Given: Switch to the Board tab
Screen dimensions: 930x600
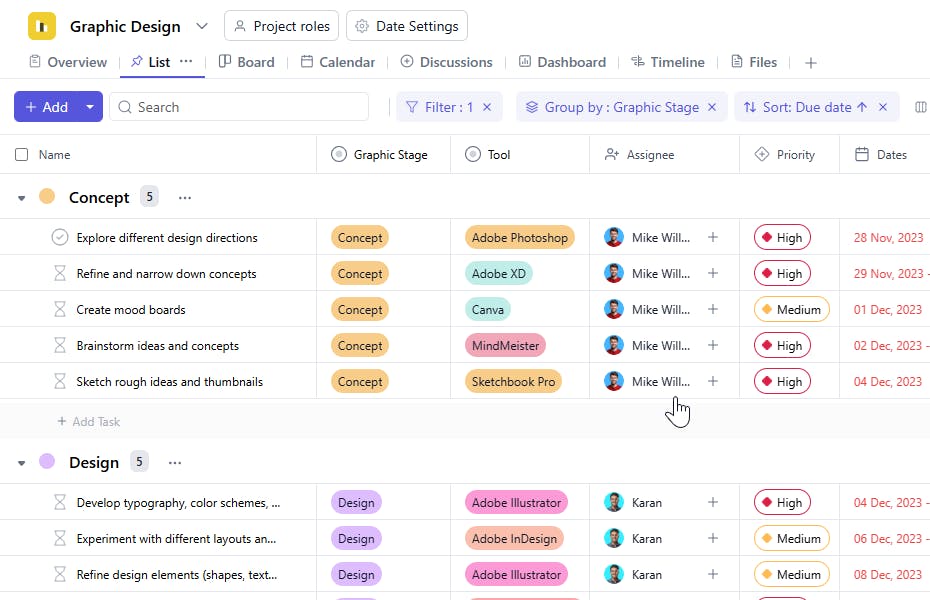Looking at the screenshot, I should click(x=246, y=62).
